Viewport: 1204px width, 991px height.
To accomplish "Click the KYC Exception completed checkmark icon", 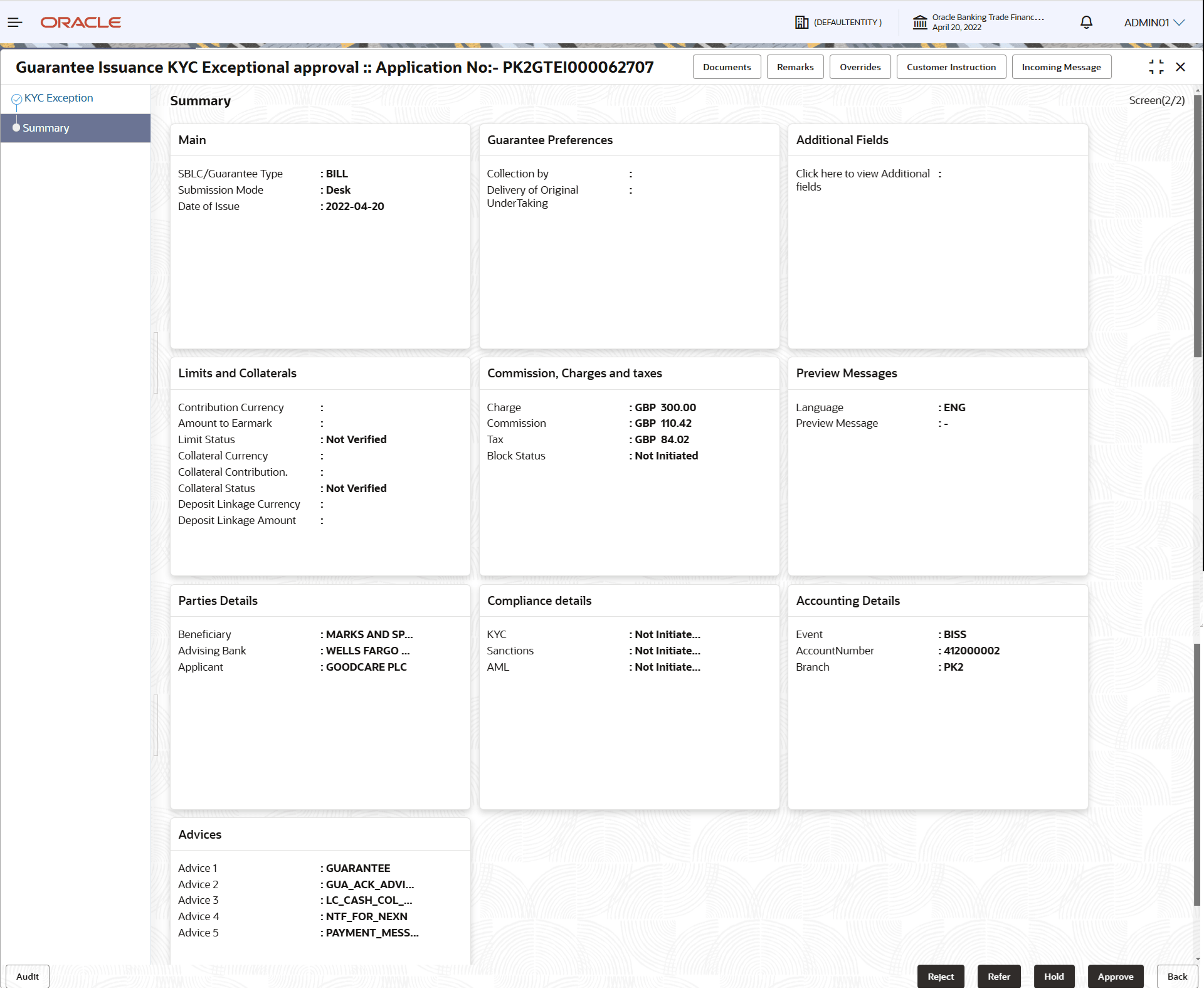I will tap(17, 98).
